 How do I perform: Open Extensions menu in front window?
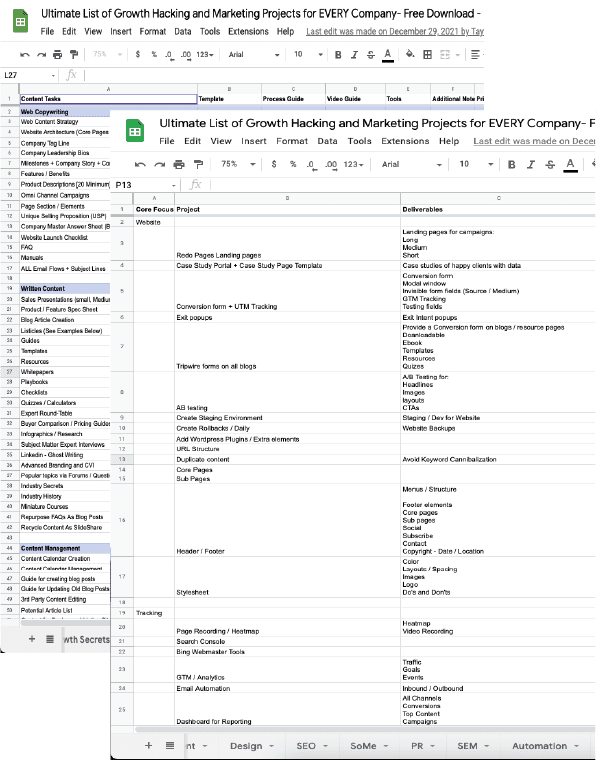click(x=405, y=141)
